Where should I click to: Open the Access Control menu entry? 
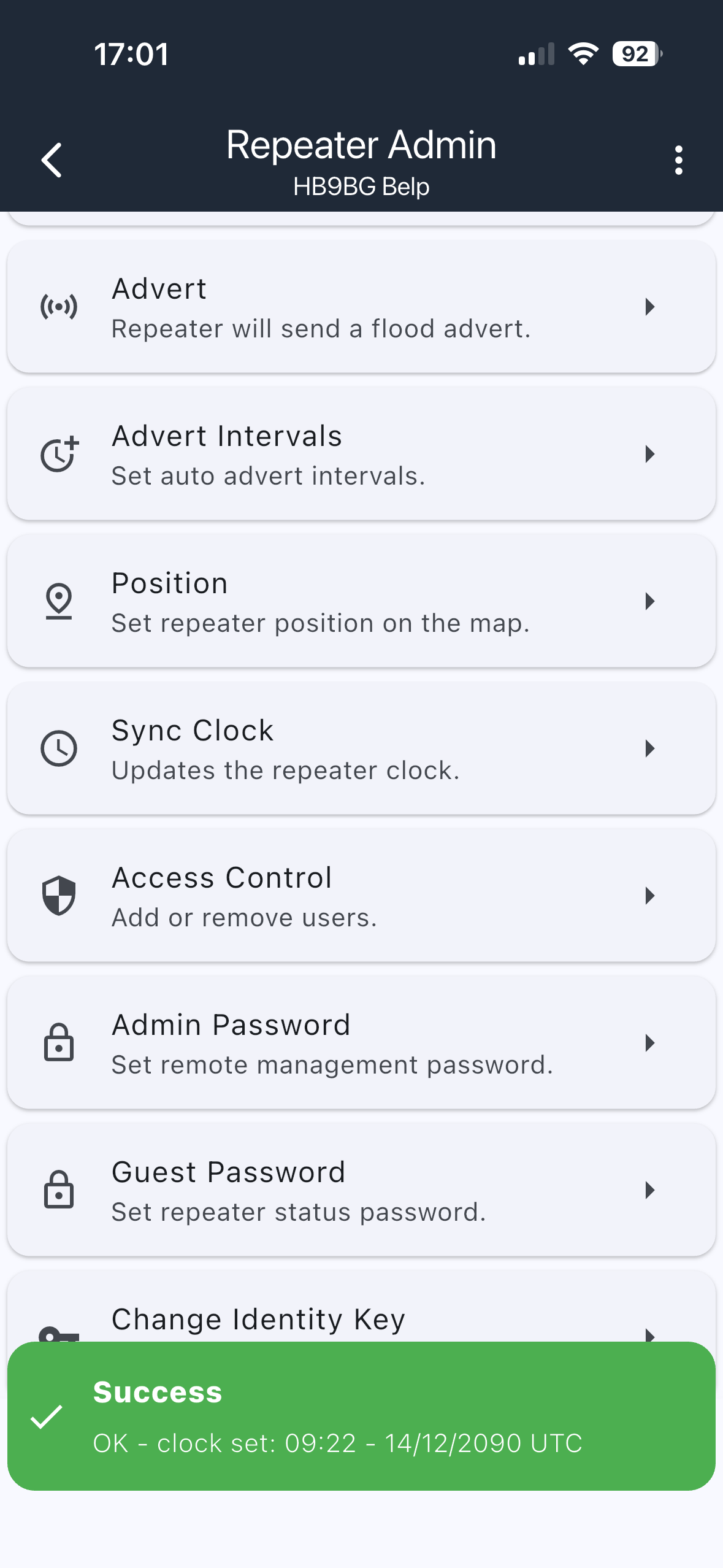point(361,896)
